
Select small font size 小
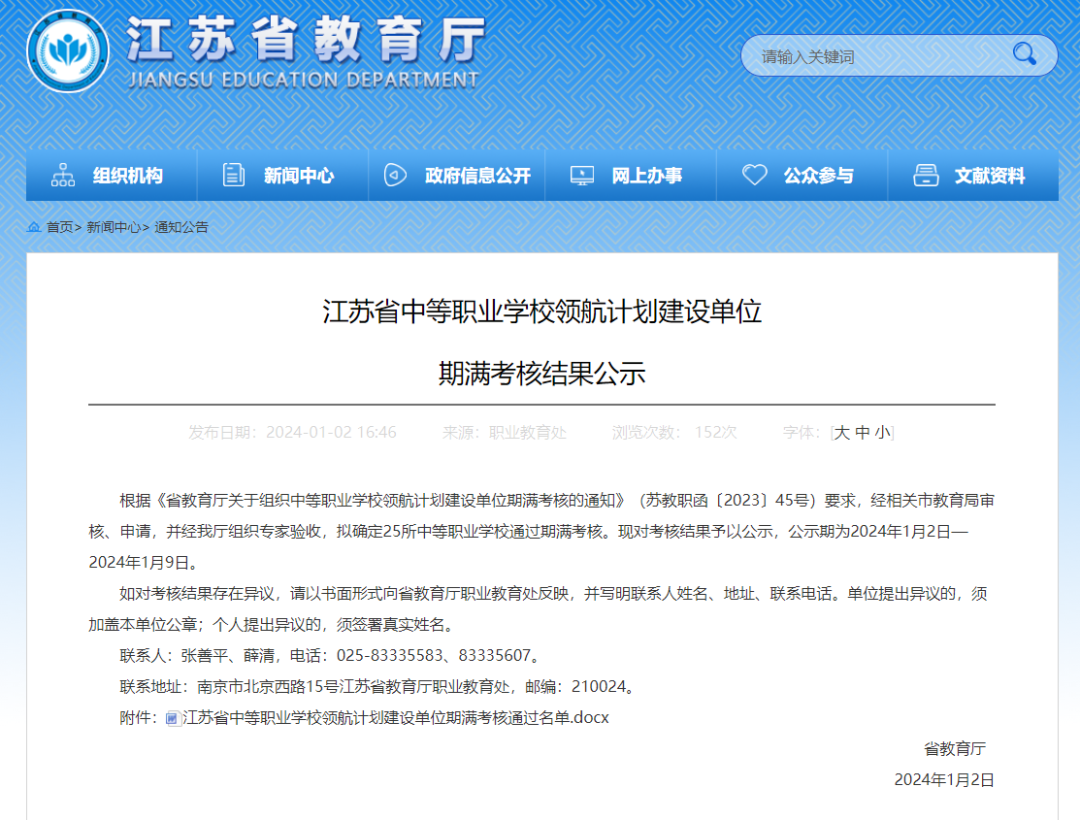(881, 432)
